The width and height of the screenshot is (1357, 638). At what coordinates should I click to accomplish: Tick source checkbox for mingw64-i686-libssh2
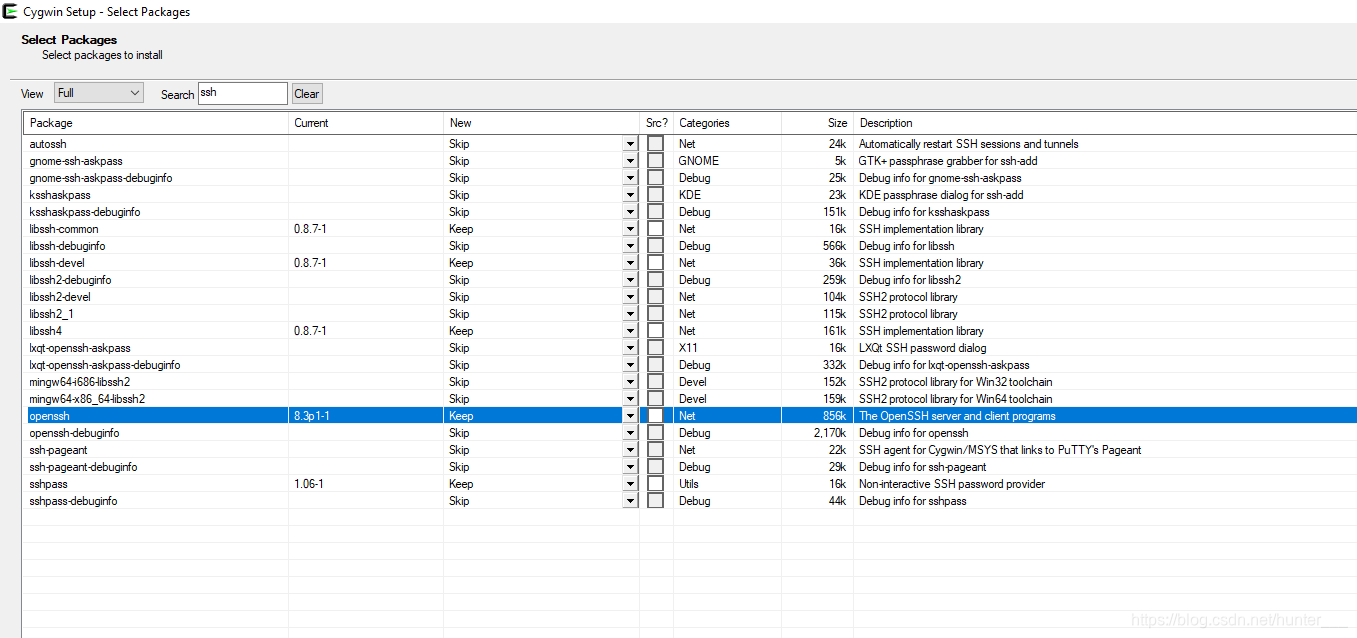click(656, 382)
